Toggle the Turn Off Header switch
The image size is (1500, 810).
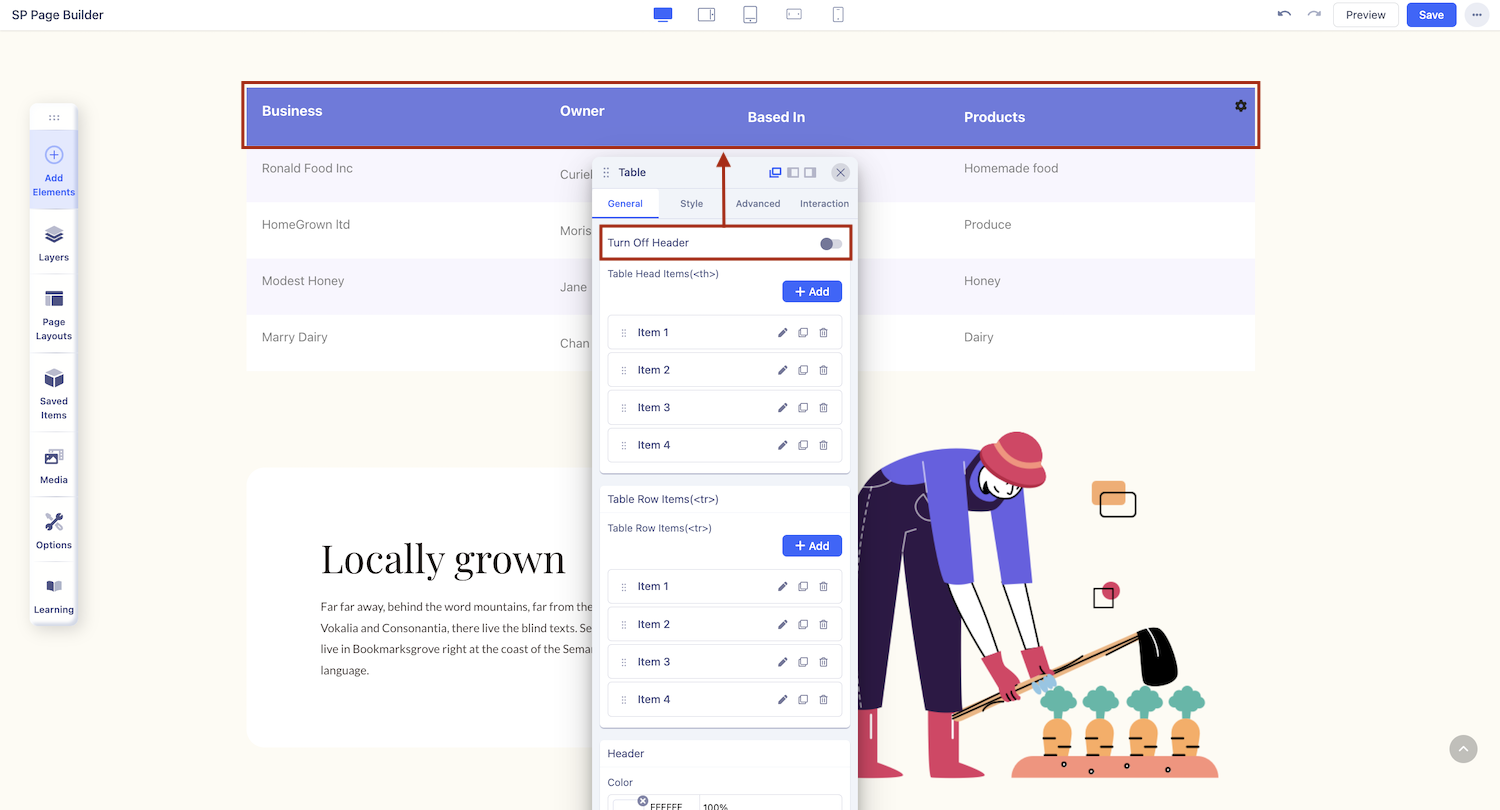pyautogui.click(x=831, y=243)
